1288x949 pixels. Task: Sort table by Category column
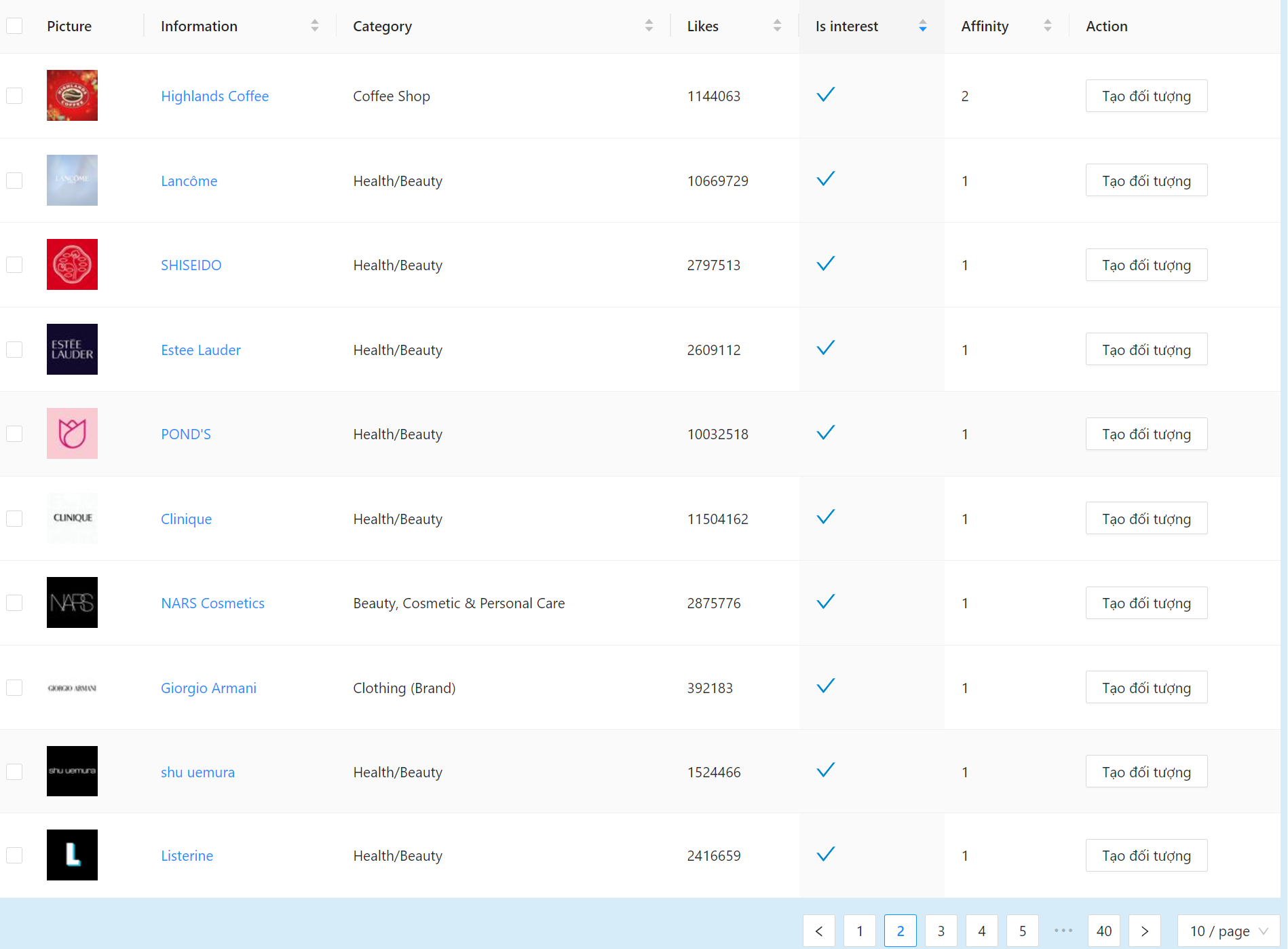point(649,26)
